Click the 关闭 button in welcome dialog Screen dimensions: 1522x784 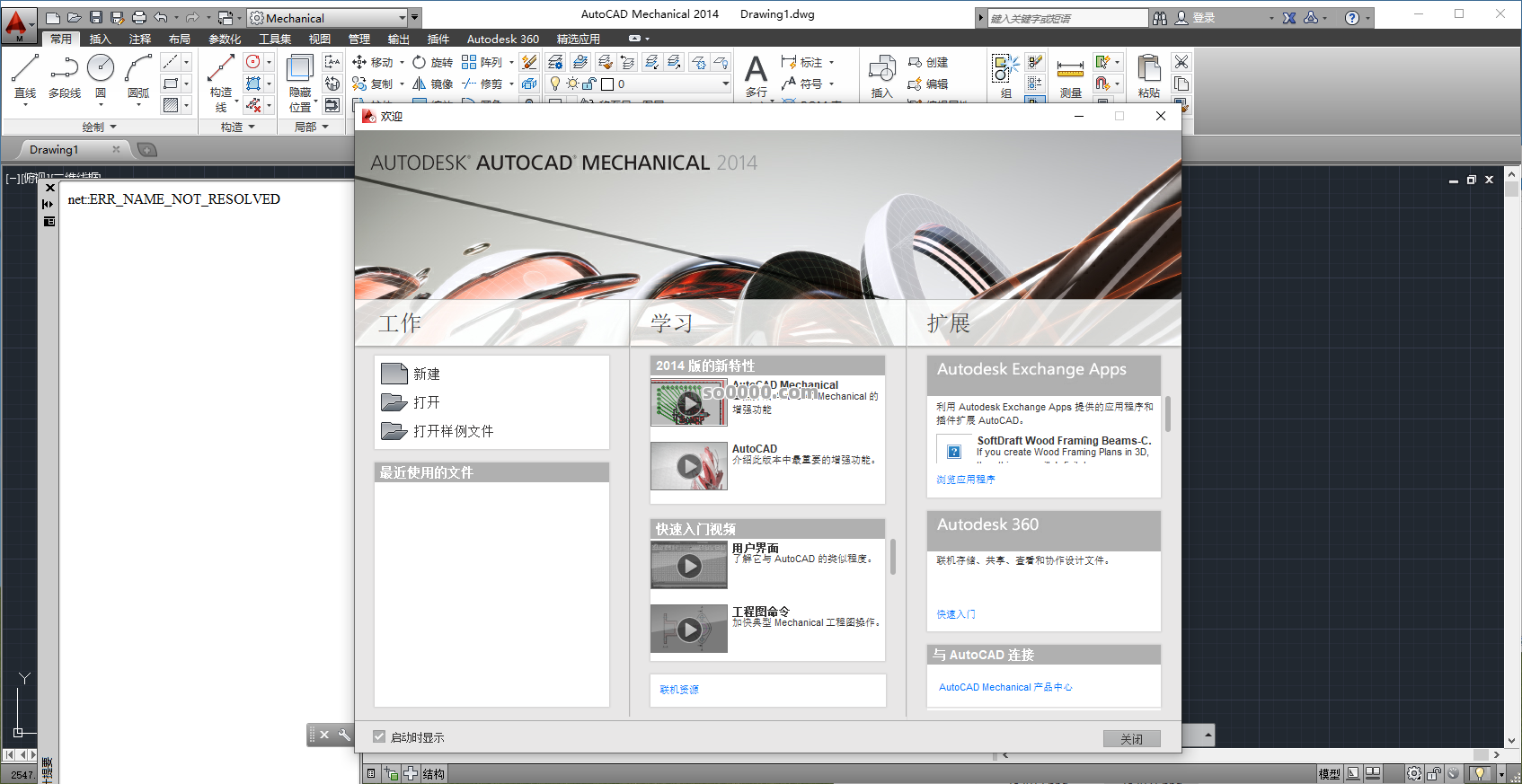pyautogui.click(x=1131, y=739)
